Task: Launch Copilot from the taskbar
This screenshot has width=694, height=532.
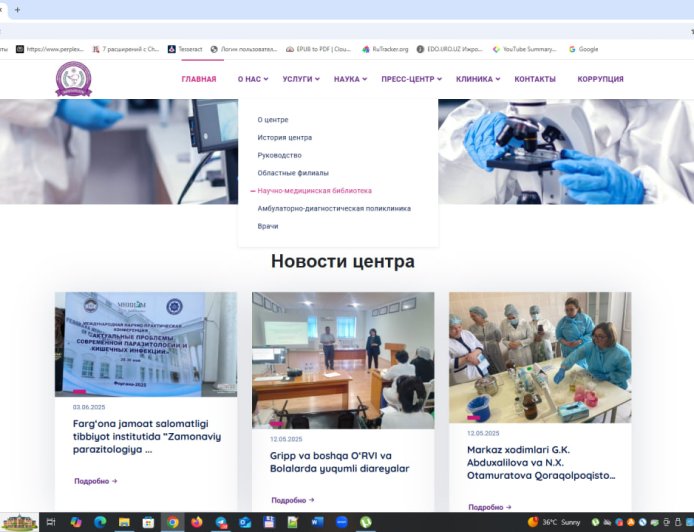Action: [76, 522]
